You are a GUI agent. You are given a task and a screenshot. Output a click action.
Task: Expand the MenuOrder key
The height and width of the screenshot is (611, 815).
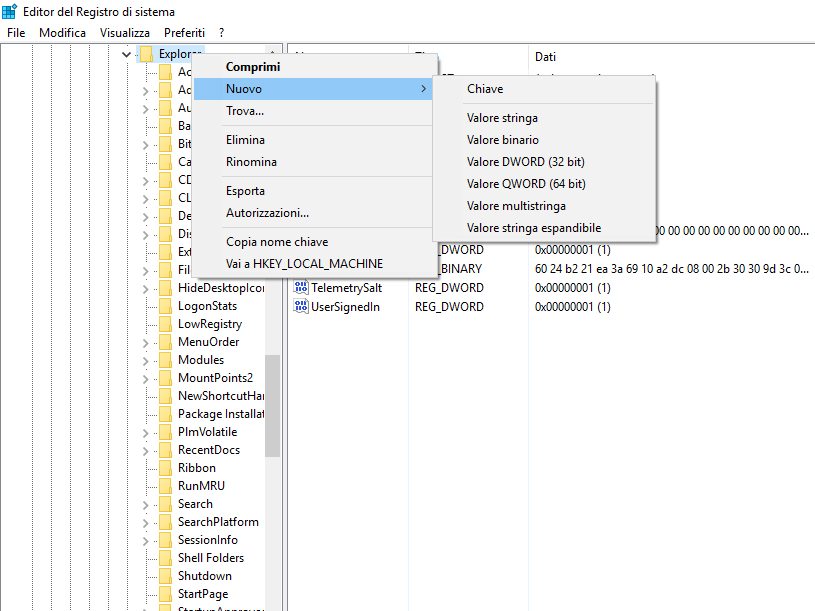coord(145,342)
